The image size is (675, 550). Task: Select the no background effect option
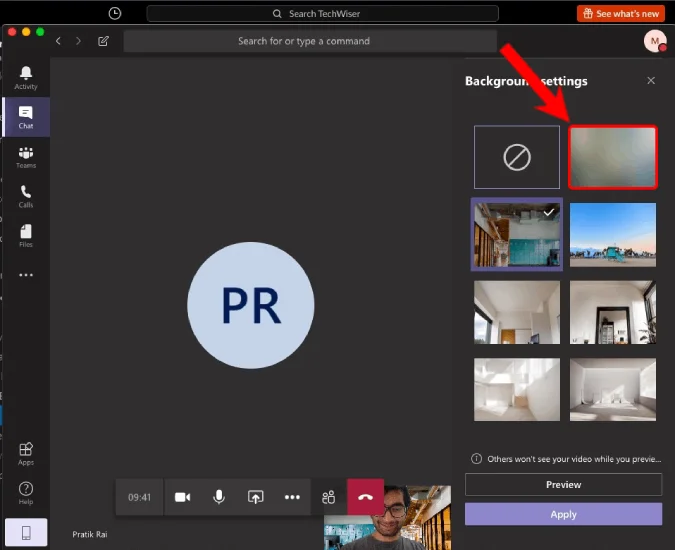click(517, 157)
